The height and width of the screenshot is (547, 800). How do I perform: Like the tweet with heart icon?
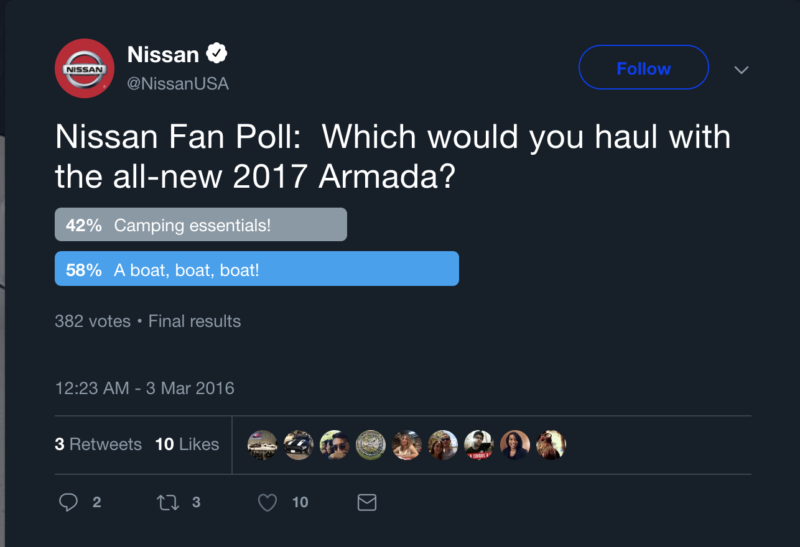pyautogui.click(x=267, y=502)
